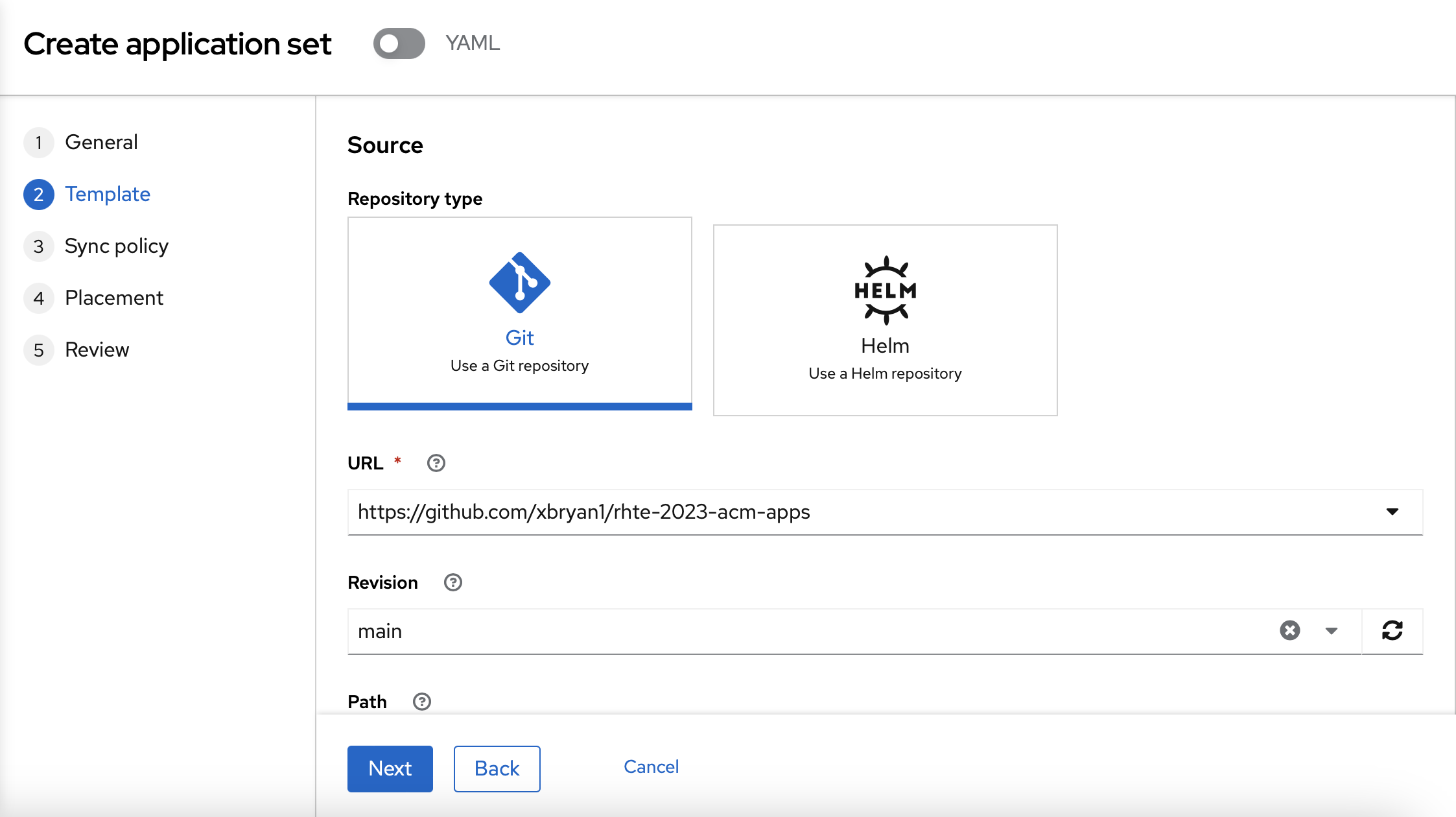Proceed with the Next button
This screenshot has width=1456, height=817.
(x=390, y=768)
